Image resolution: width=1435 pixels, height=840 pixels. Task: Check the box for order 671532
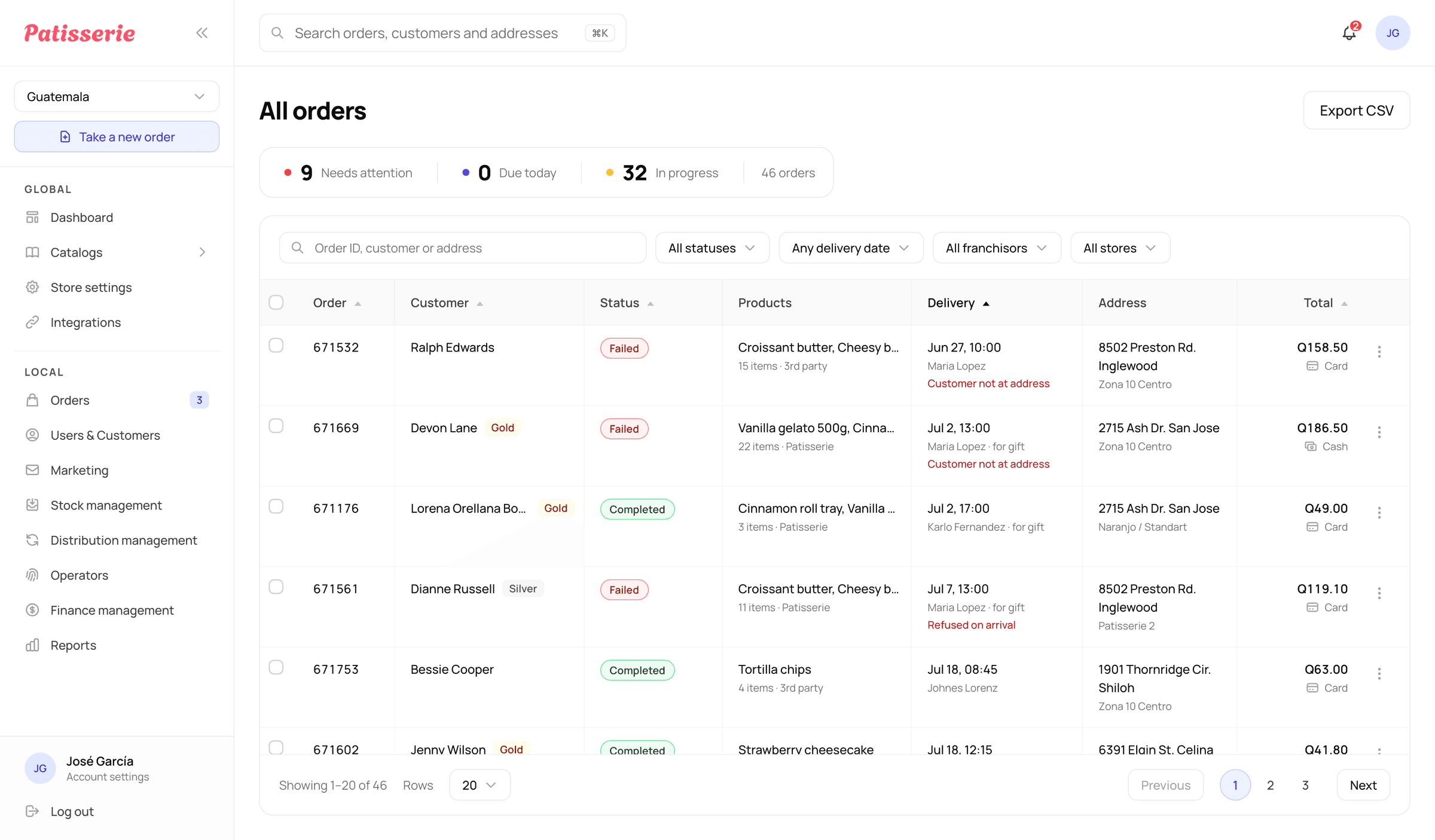[x=276, y=346]
